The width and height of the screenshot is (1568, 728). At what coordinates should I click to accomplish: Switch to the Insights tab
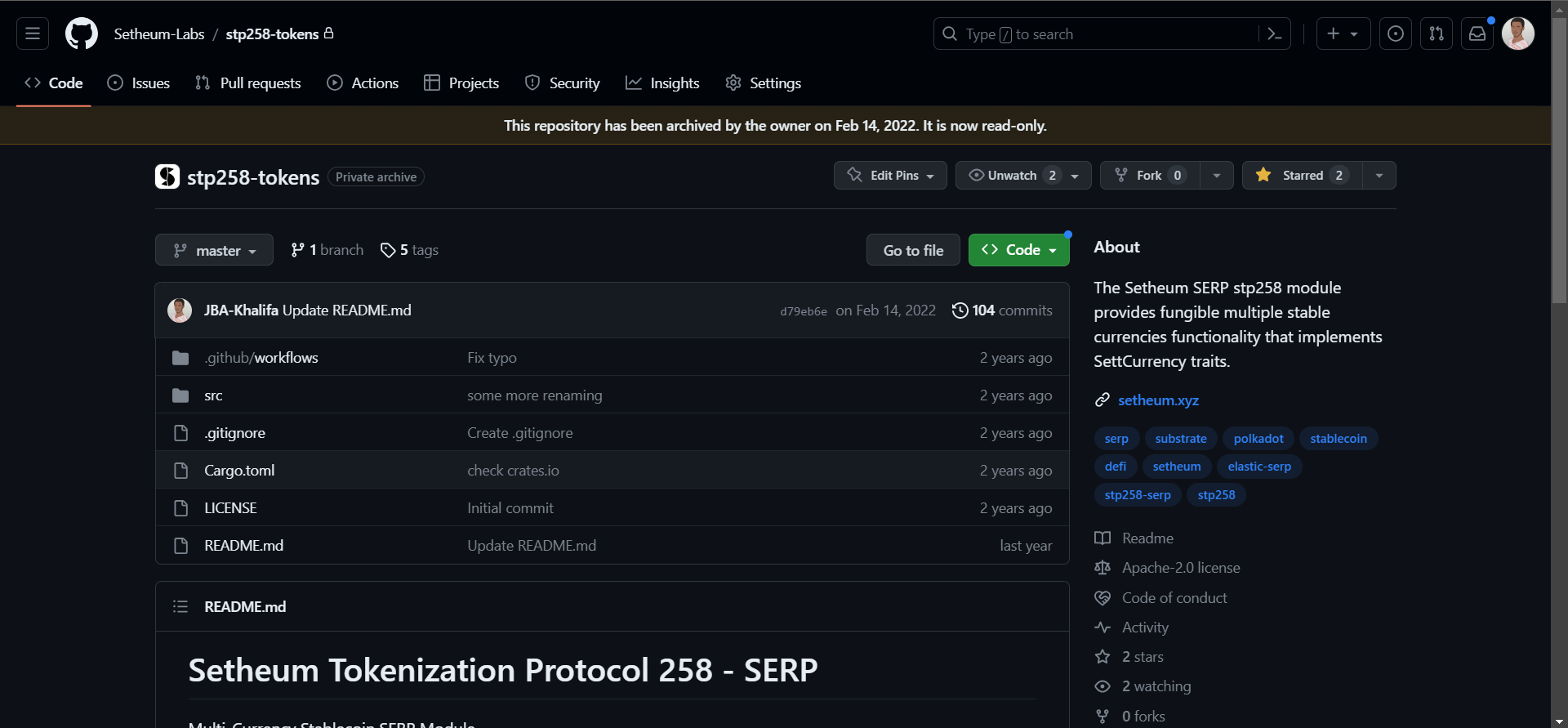[x=662, y=83]
